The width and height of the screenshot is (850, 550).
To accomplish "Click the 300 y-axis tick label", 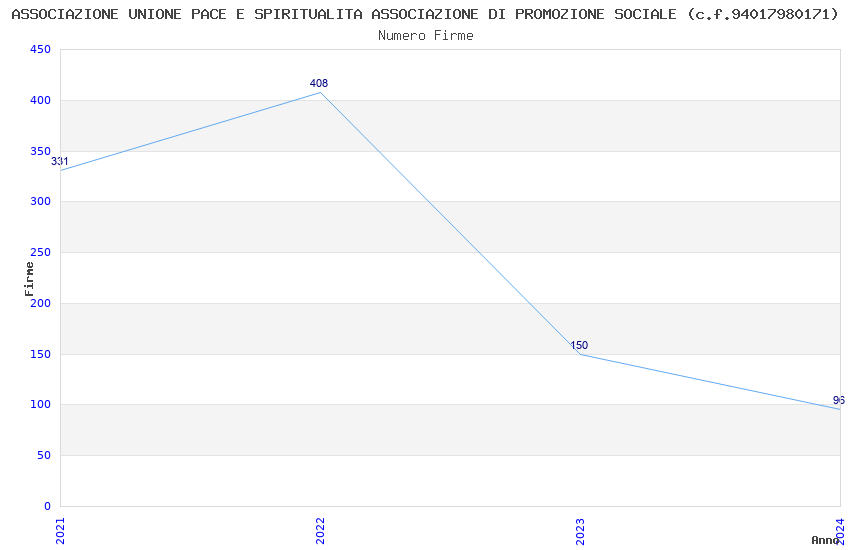I will point(41,202).
